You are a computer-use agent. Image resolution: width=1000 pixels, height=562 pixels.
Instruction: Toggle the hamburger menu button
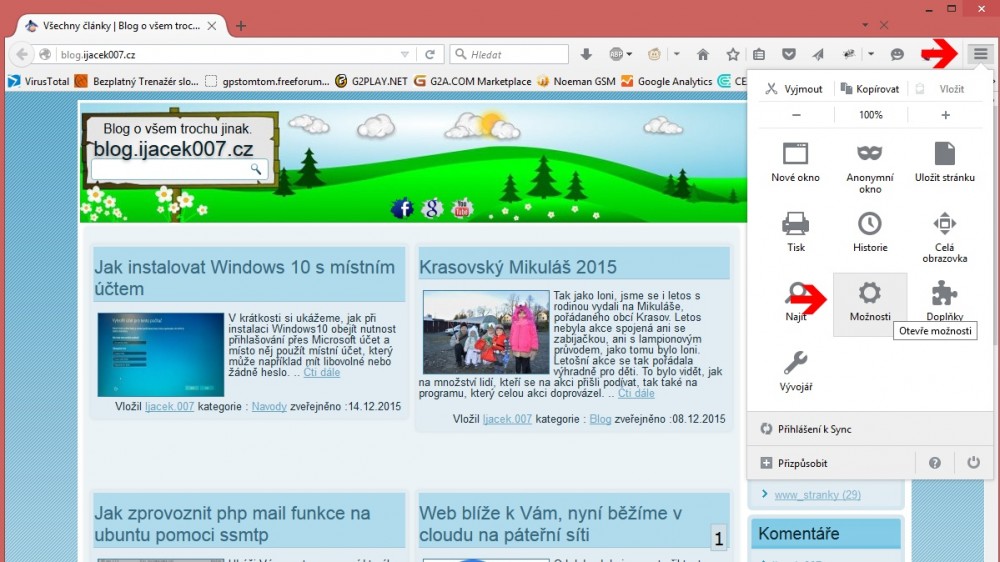click(x=980, y=54)
